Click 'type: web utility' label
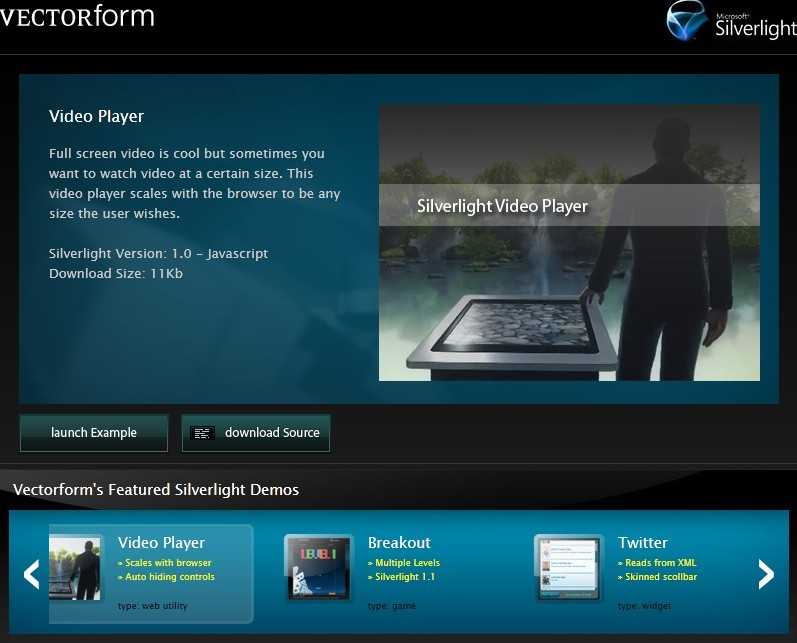The height and width of the screenshot is (643, 797). [152, 606]
